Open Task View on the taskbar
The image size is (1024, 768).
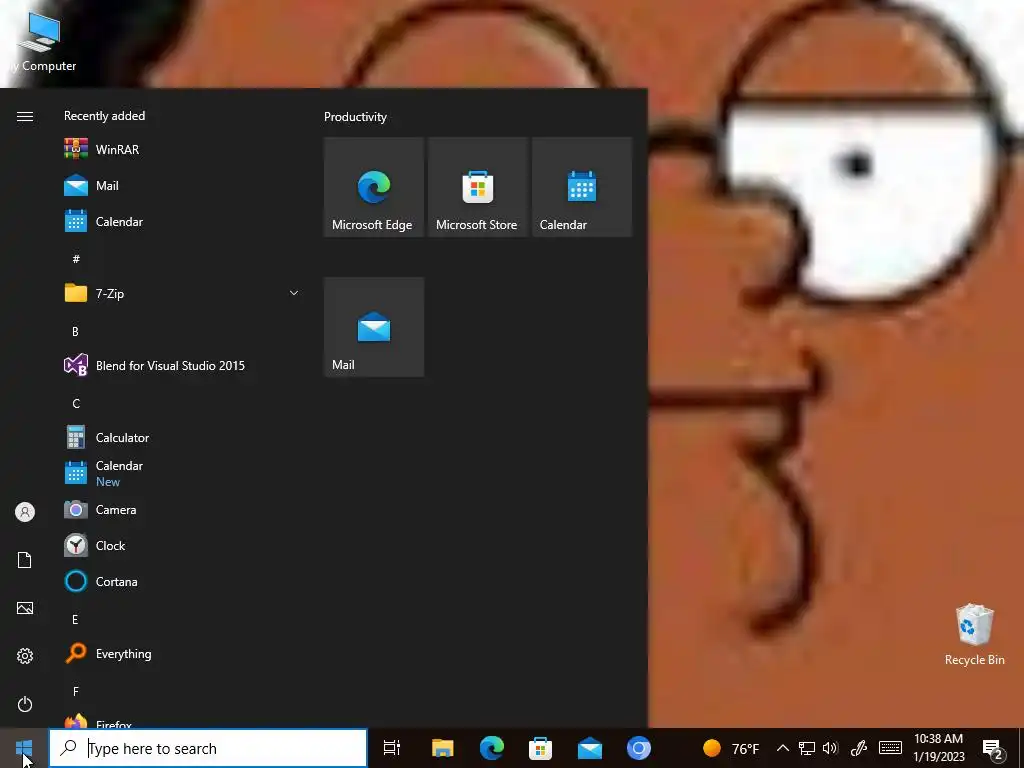[x=392, y=748]
